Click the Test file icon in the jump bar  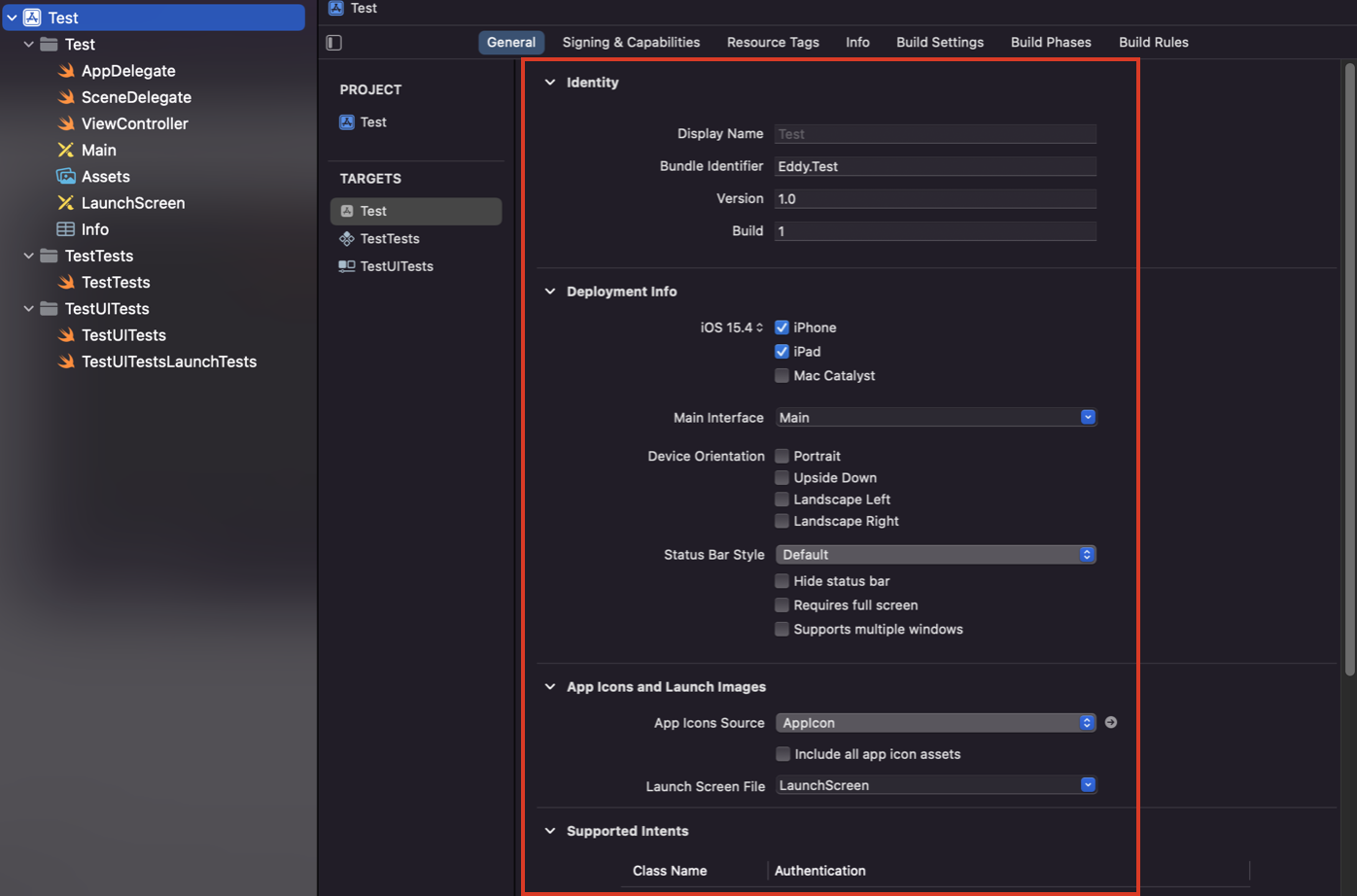336,8
